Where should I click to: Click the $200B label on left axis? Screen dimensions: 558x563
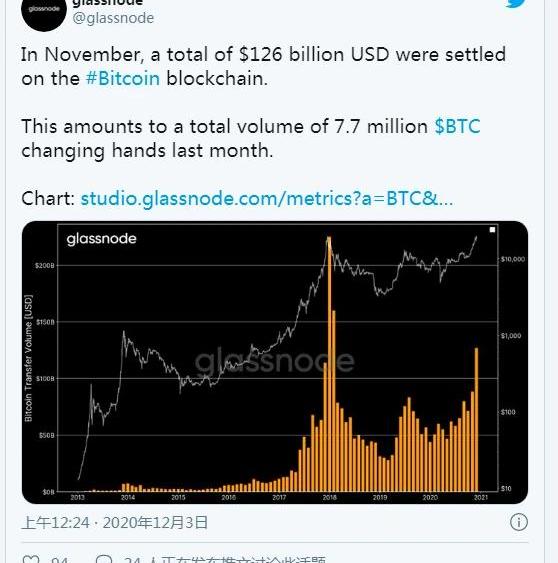click(45, 266)
